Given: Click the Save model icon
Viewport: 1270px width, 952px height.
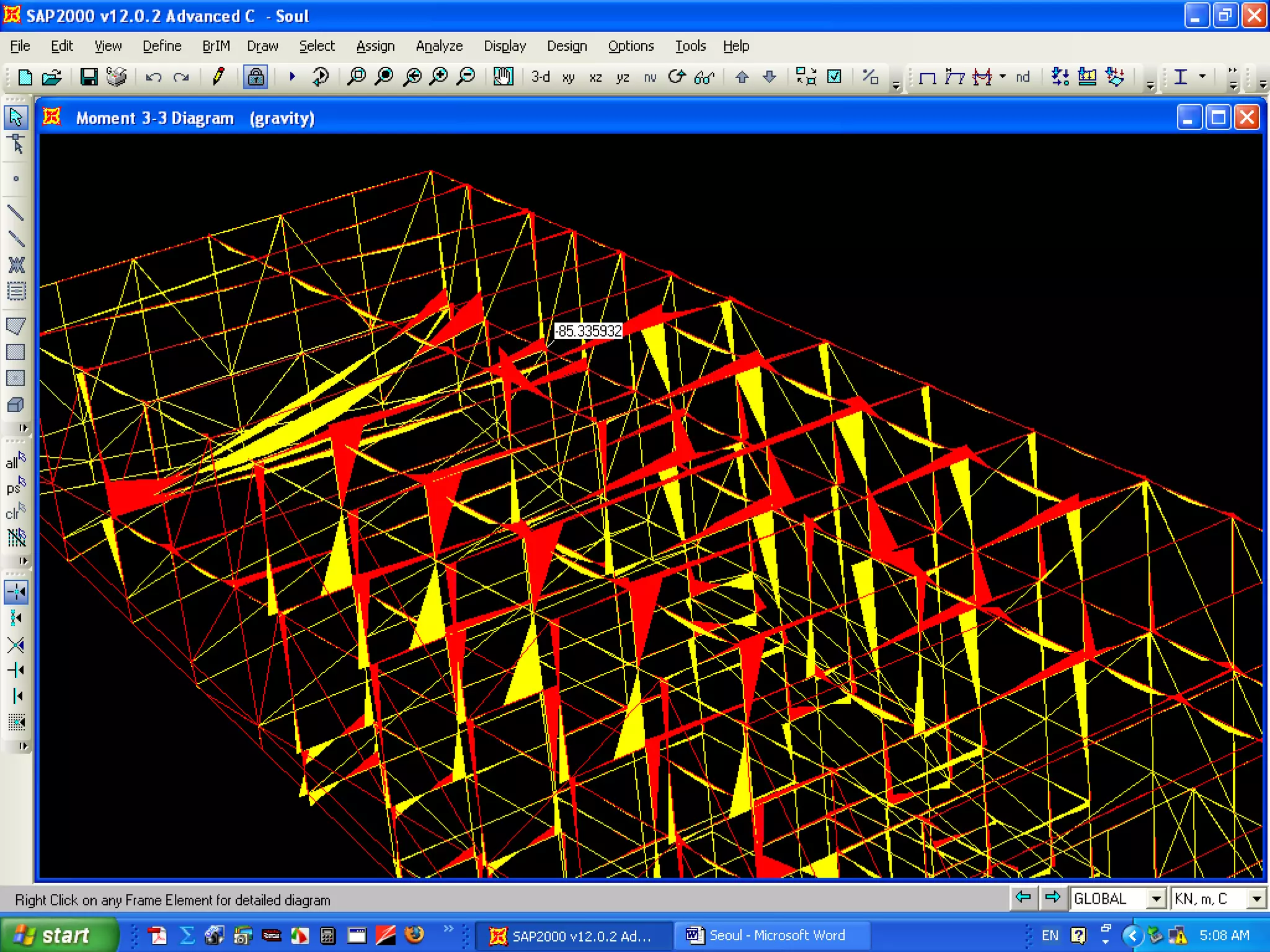Looking at the screenshot, I should (89, 77).
